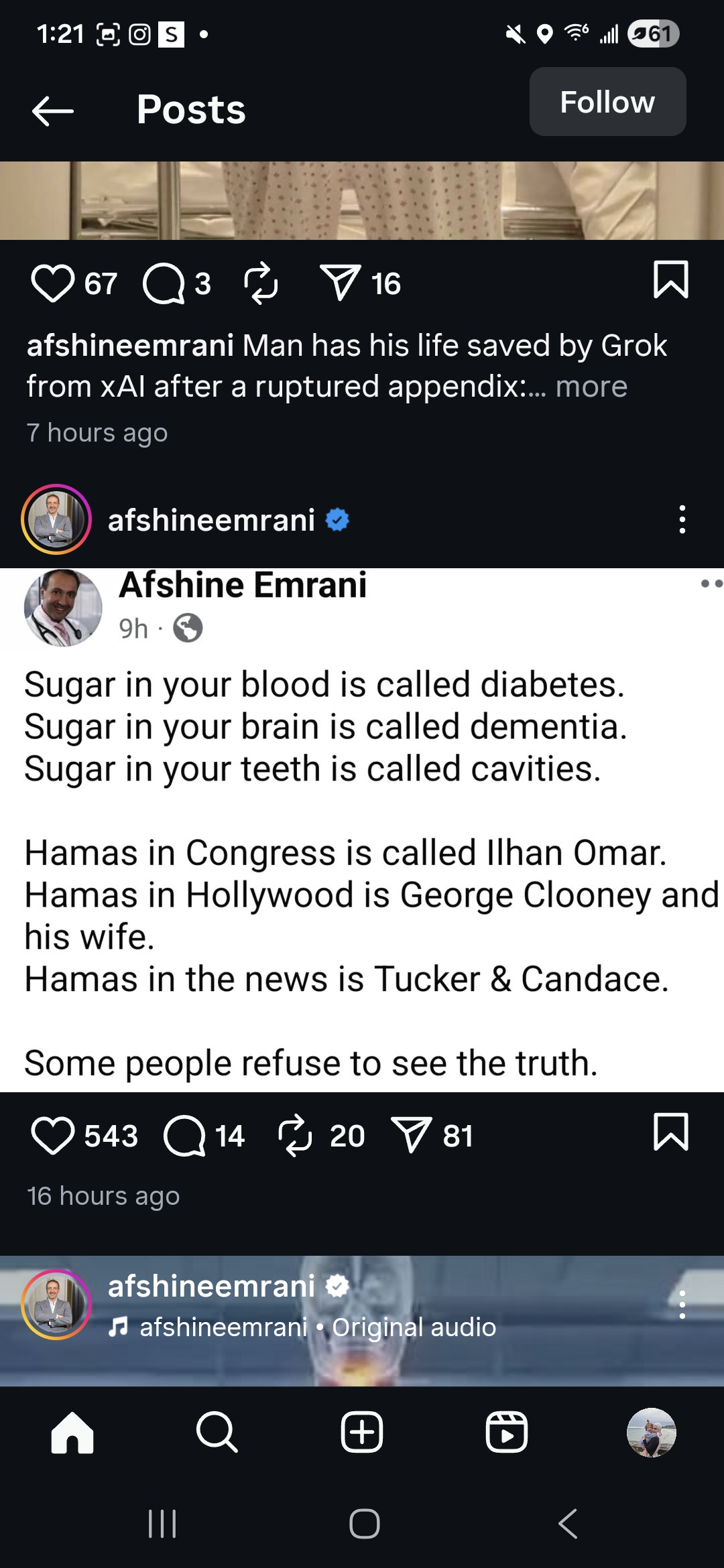The image size is (724, 1568).
Task: Open the Home tab
Action: click(72, 1433)
